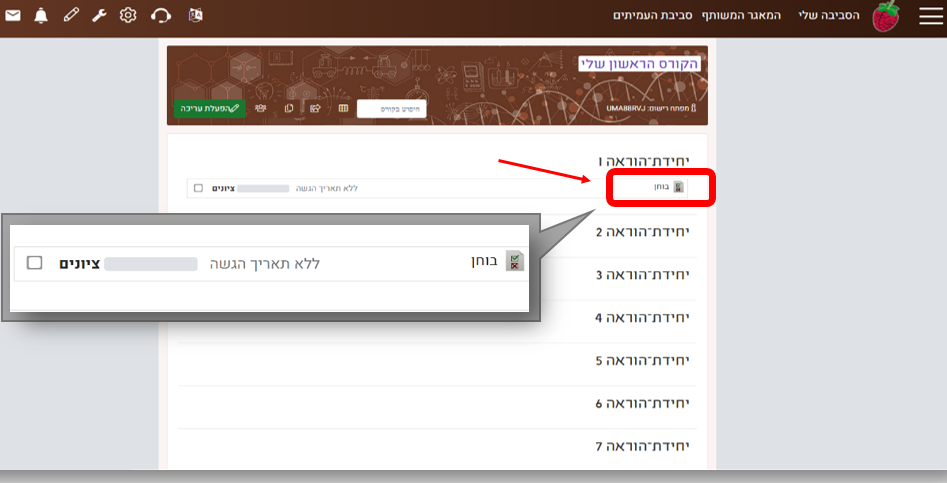Tick the completion checkbox in the quiz row
This screenshot has height=483, width=947.
pos(198,188)
